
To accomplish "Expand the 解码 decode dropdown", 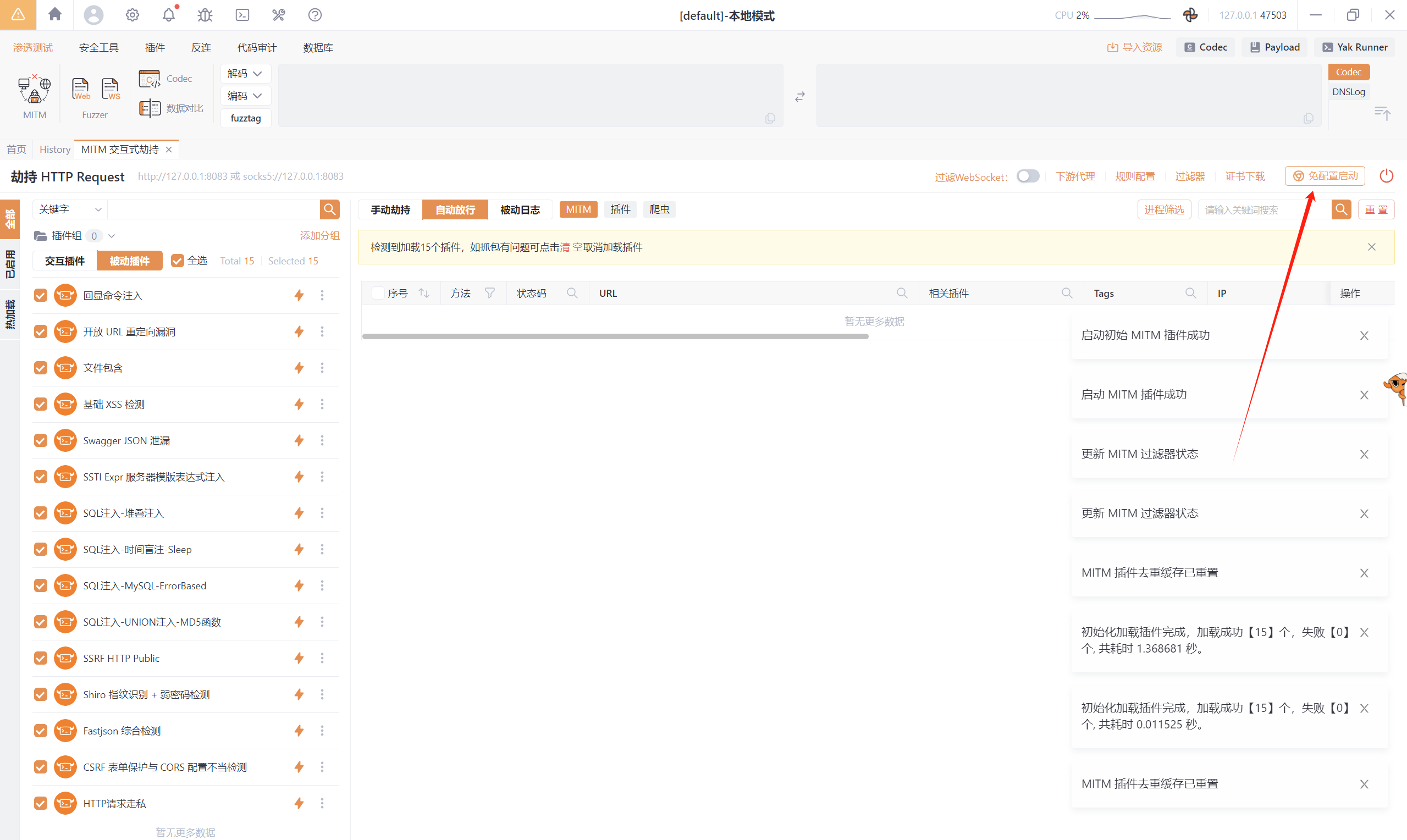I will tap(245, 74).
